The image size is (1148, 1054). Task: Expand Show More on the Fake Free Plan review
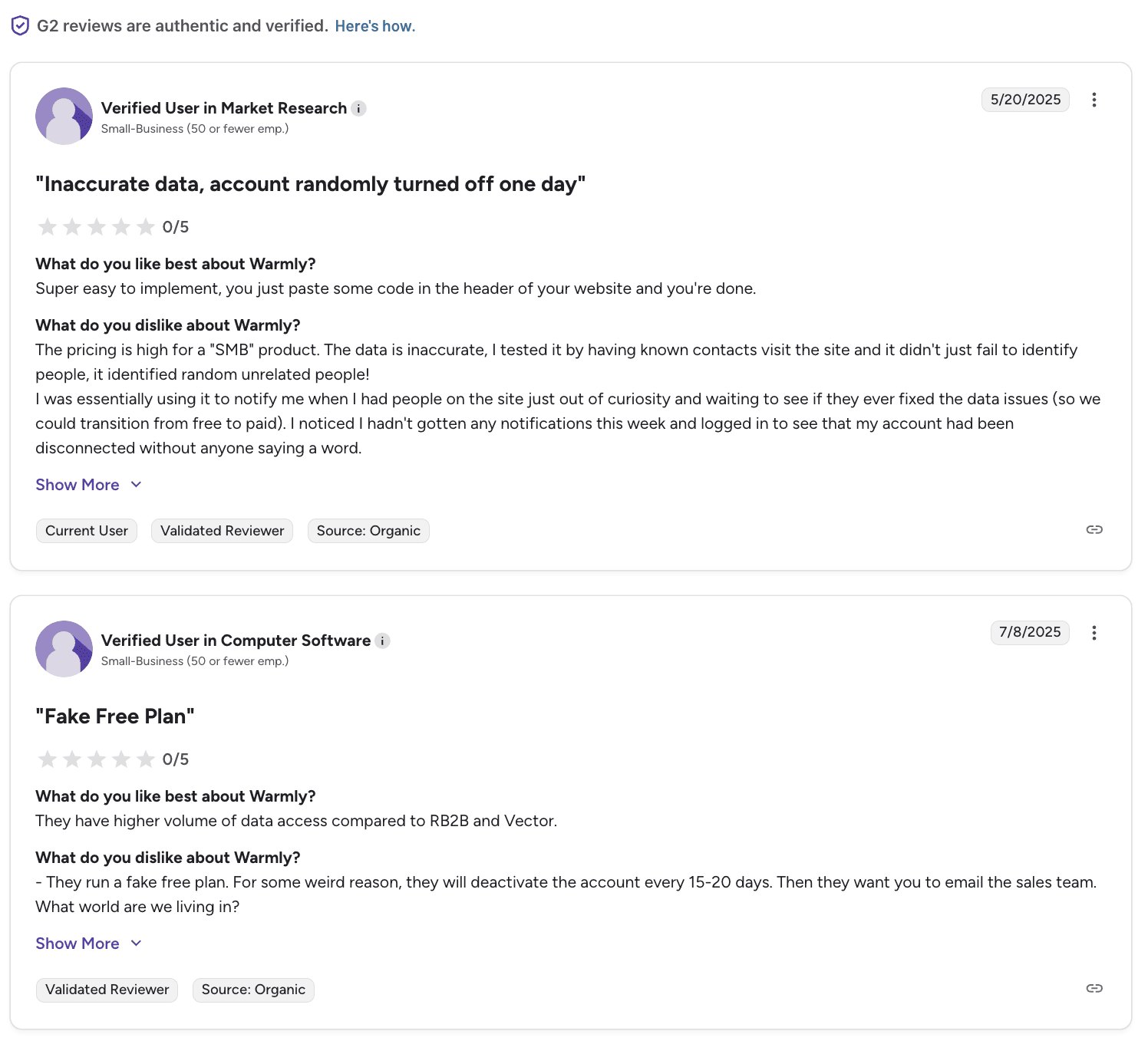pyautogui.click(x=77, y=943)
